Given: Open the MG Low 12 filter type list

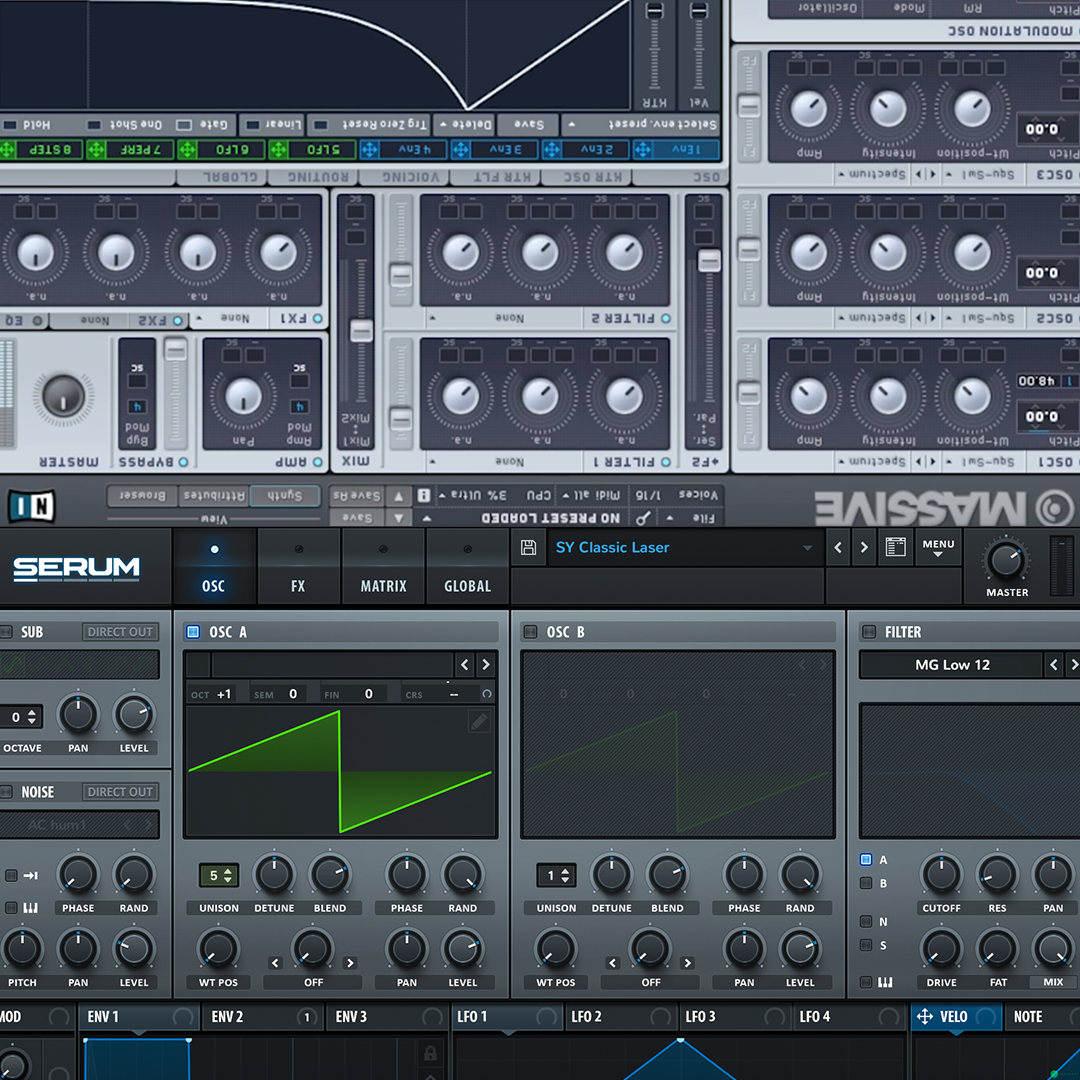Looking at the screenshot, I should pos(952,665).
